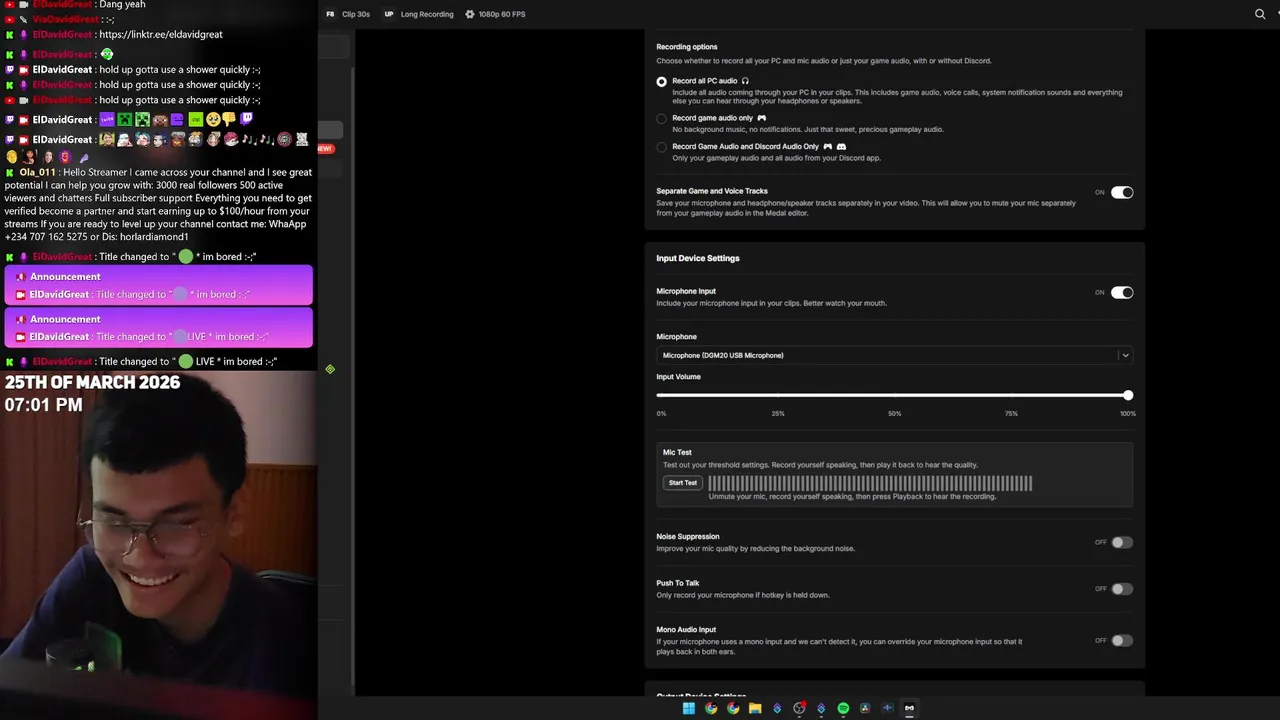Select Record Game Audio and Discord Audio Only
1280x720 pixels.
pyautogui.click(x=662, y=148)
